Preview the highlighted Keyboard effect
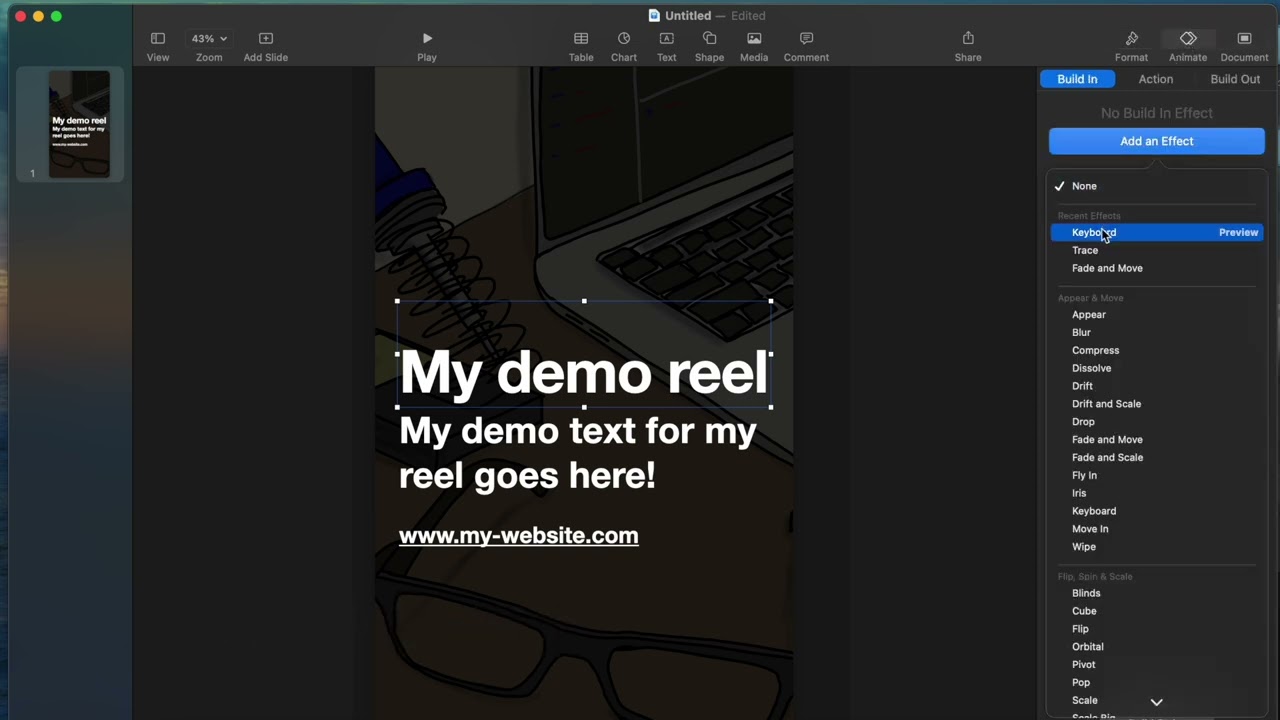Viewport: 1280px width, 720px height. coord(1238,232)
